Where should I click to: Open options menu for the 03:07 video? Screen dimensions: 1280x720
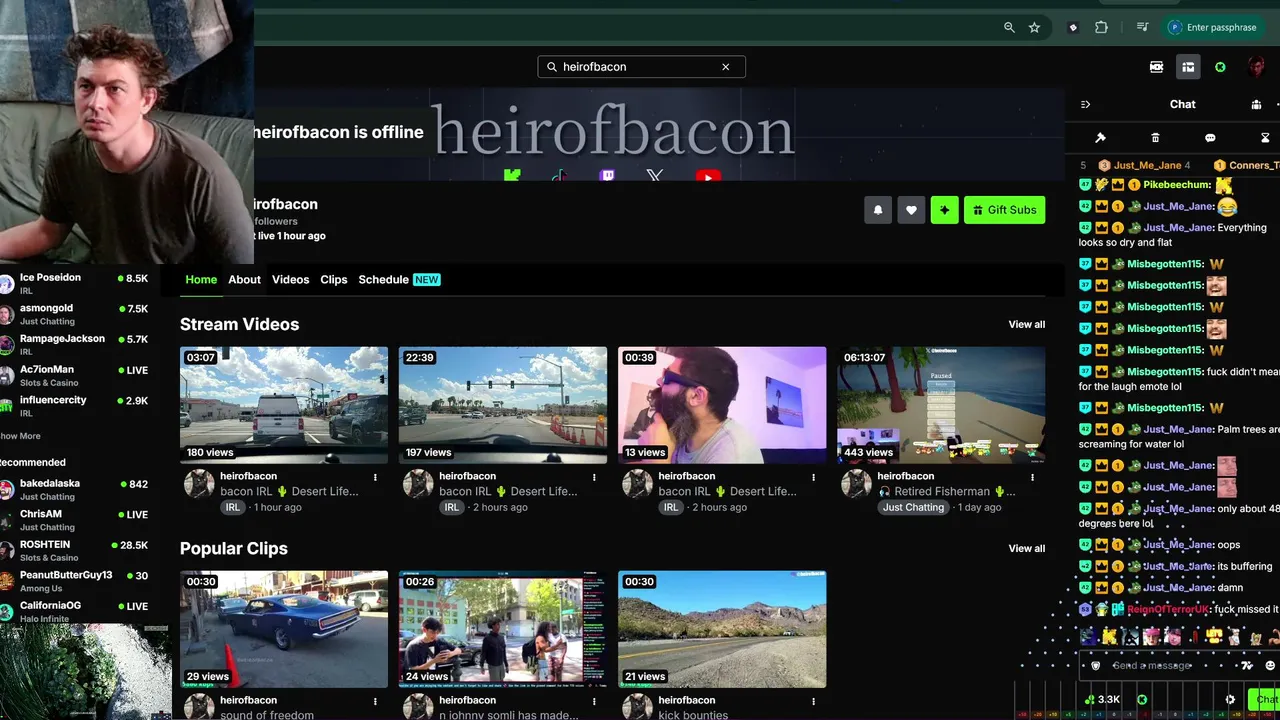click(x=376, y=477)
